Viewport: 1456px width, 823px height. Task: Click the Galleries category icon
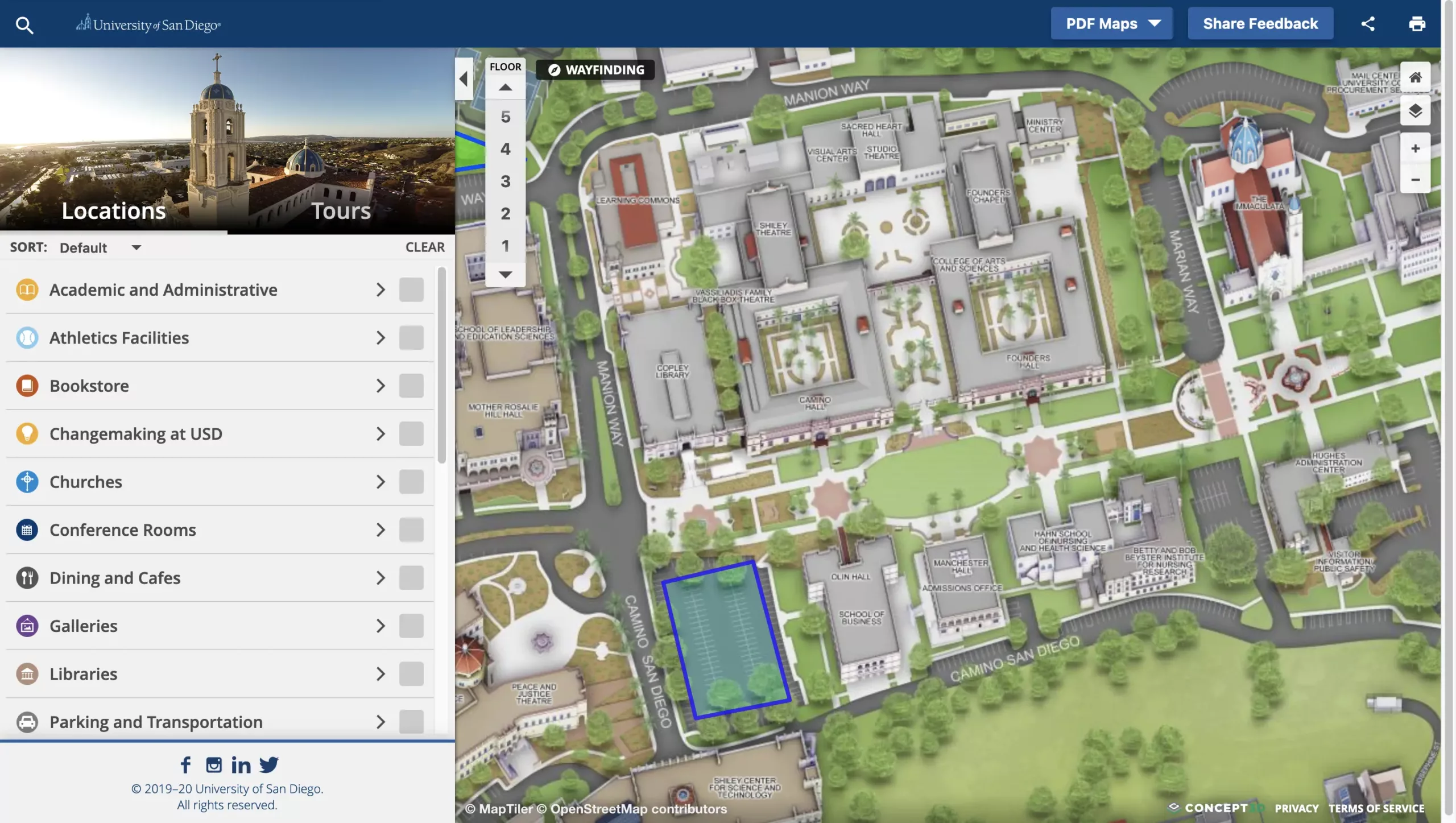click(x=27, y=626)
